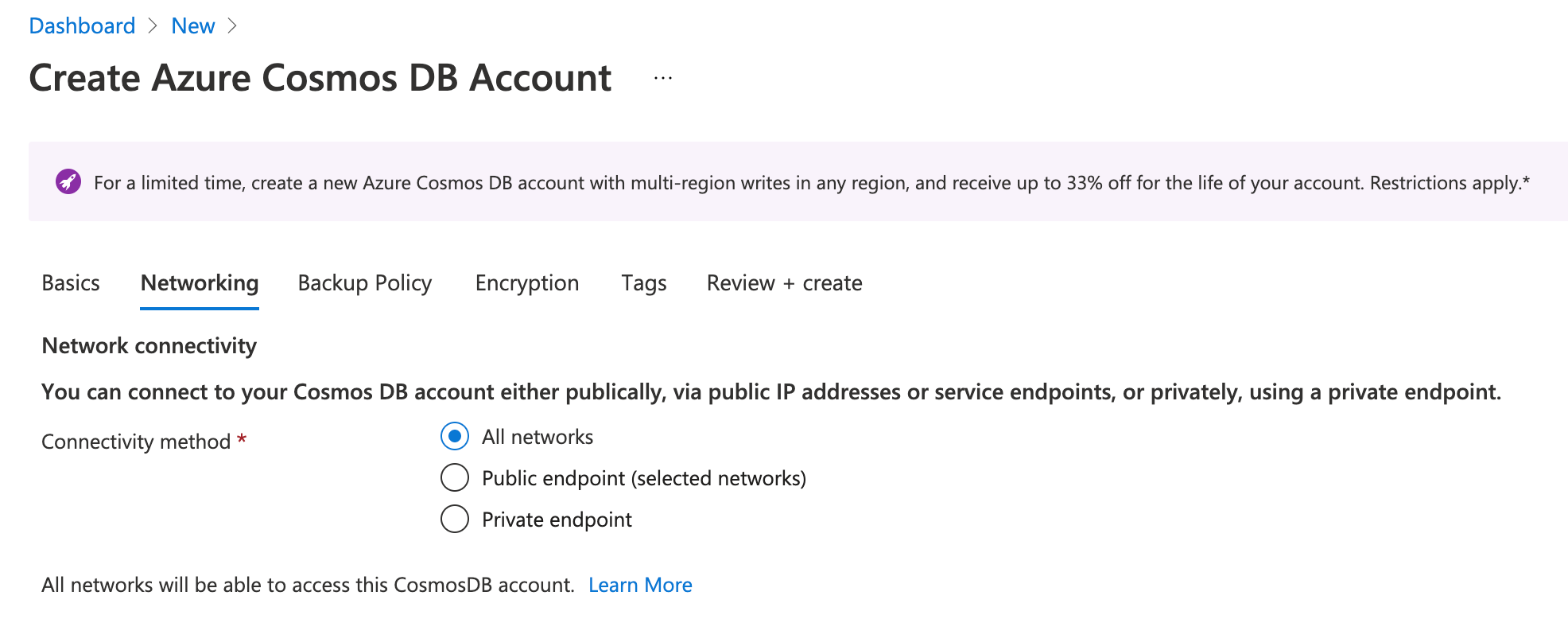This screenshot has height=619, width=1568.
Task: Open the Tags tab
Action: coord(644,283)
